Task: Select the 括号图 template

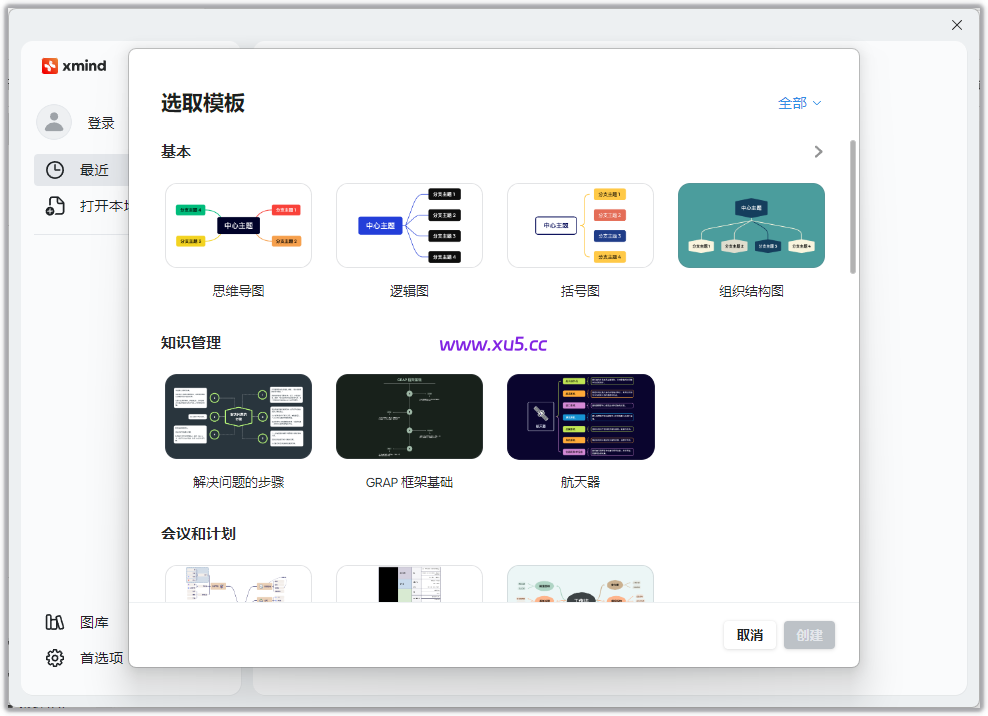Action: tap(580, 225)
